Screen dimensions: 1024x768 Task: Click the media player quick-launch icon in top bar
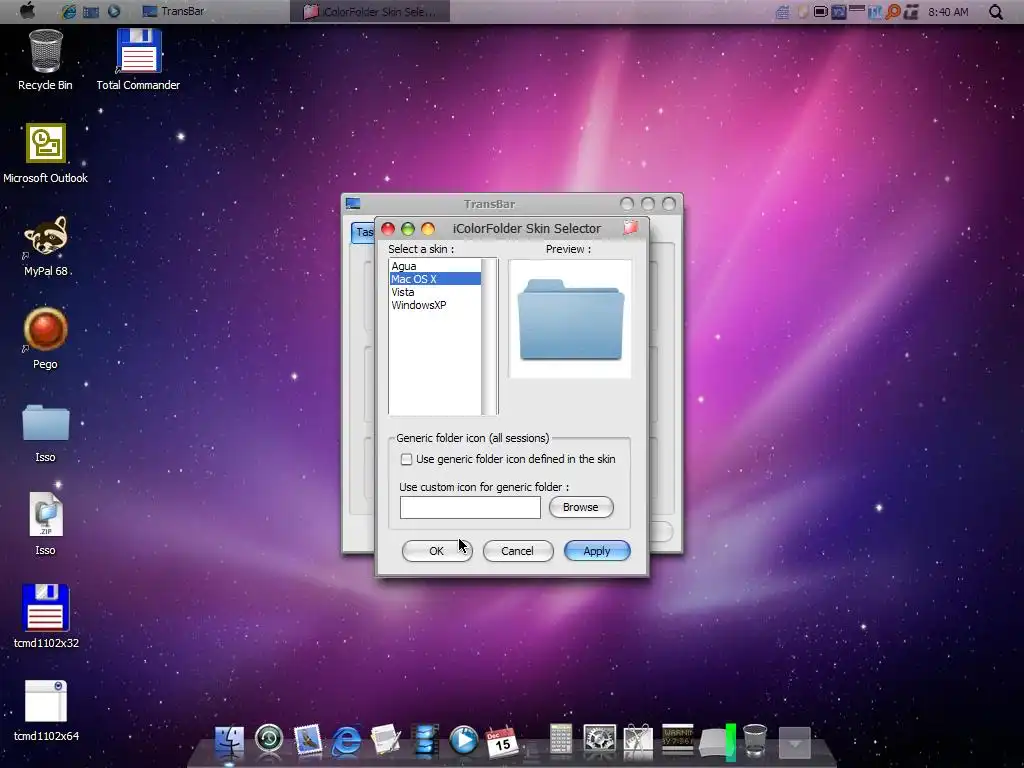pyautogui.click(x=114, y=11)
